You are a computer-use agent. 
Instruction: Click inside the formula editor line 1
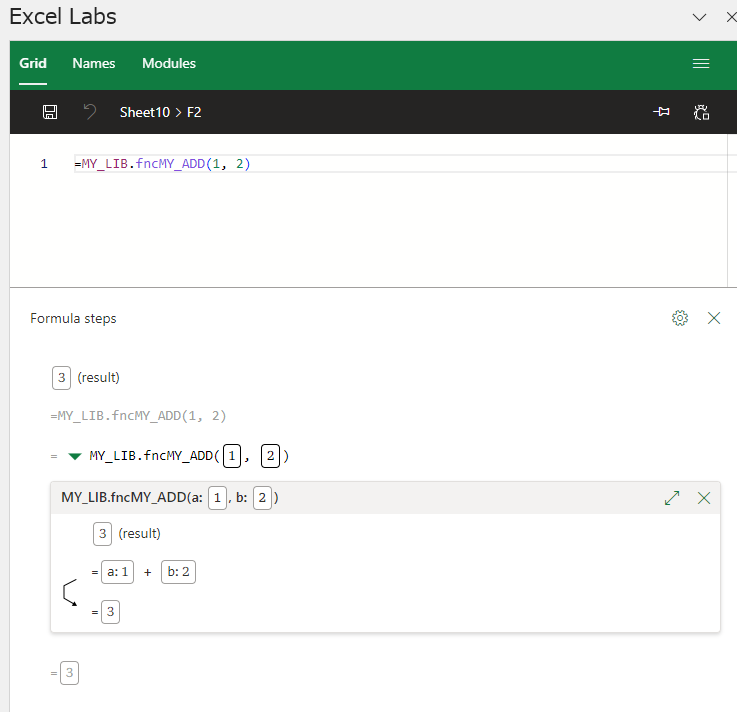[404, 164]
